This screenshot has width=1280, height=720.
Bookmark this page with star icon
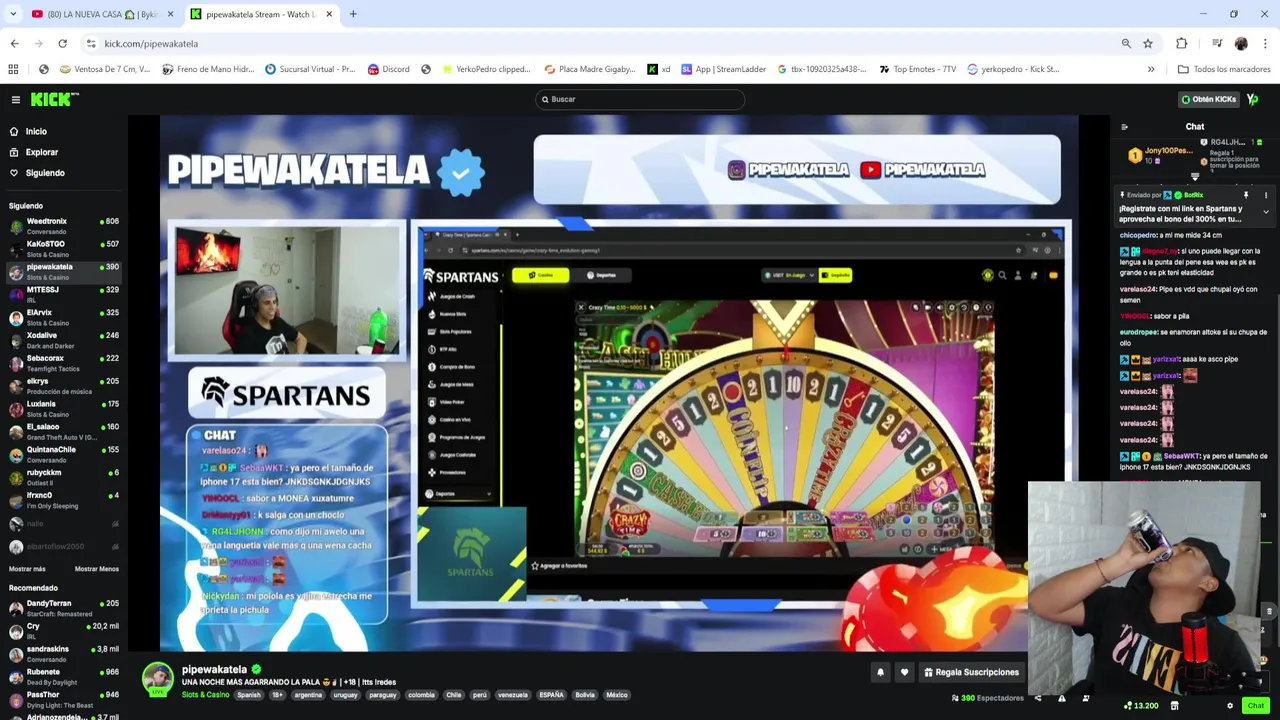(1147, 43)
